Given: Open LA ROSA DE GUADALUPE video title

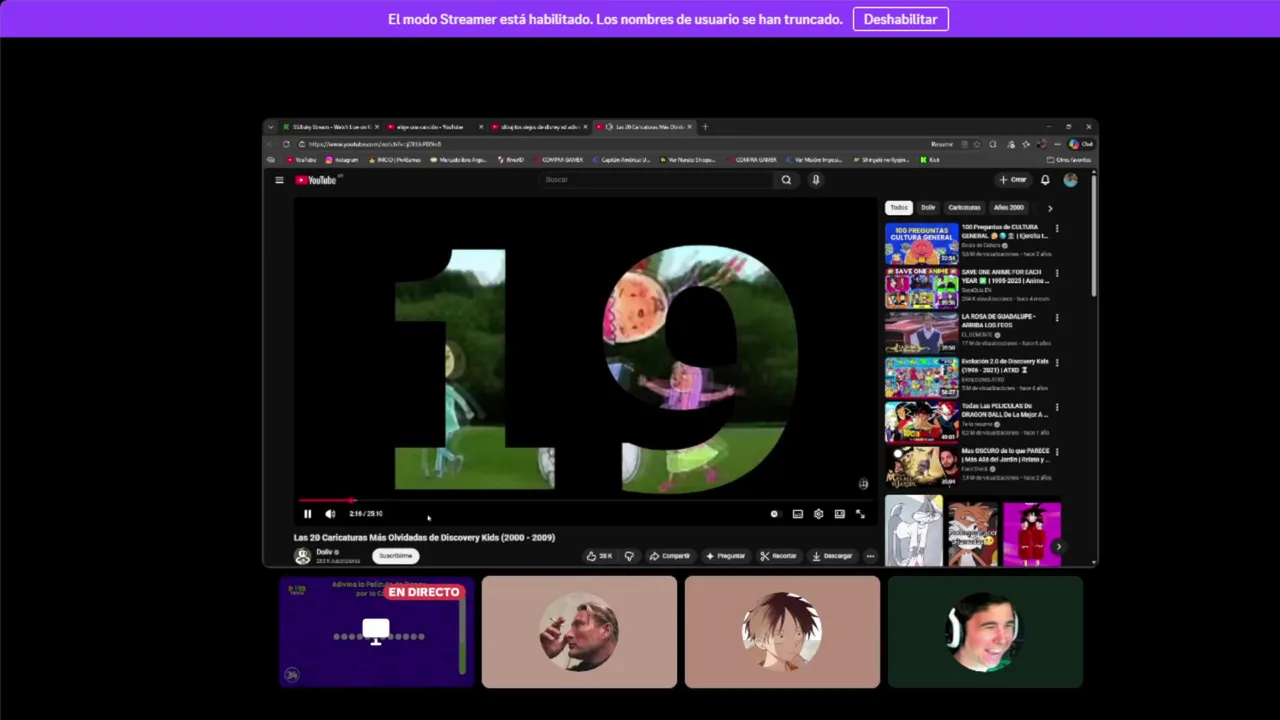Looking at the screenshot, I should click(x=998, y=320).
